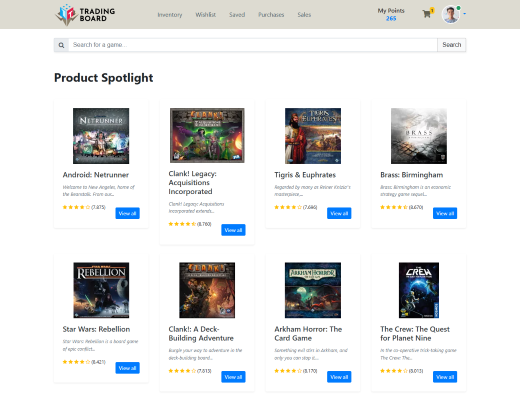Click the Star Wars: Rebellion title
Screen dimensions: 520x409
[x=96, y=329]
